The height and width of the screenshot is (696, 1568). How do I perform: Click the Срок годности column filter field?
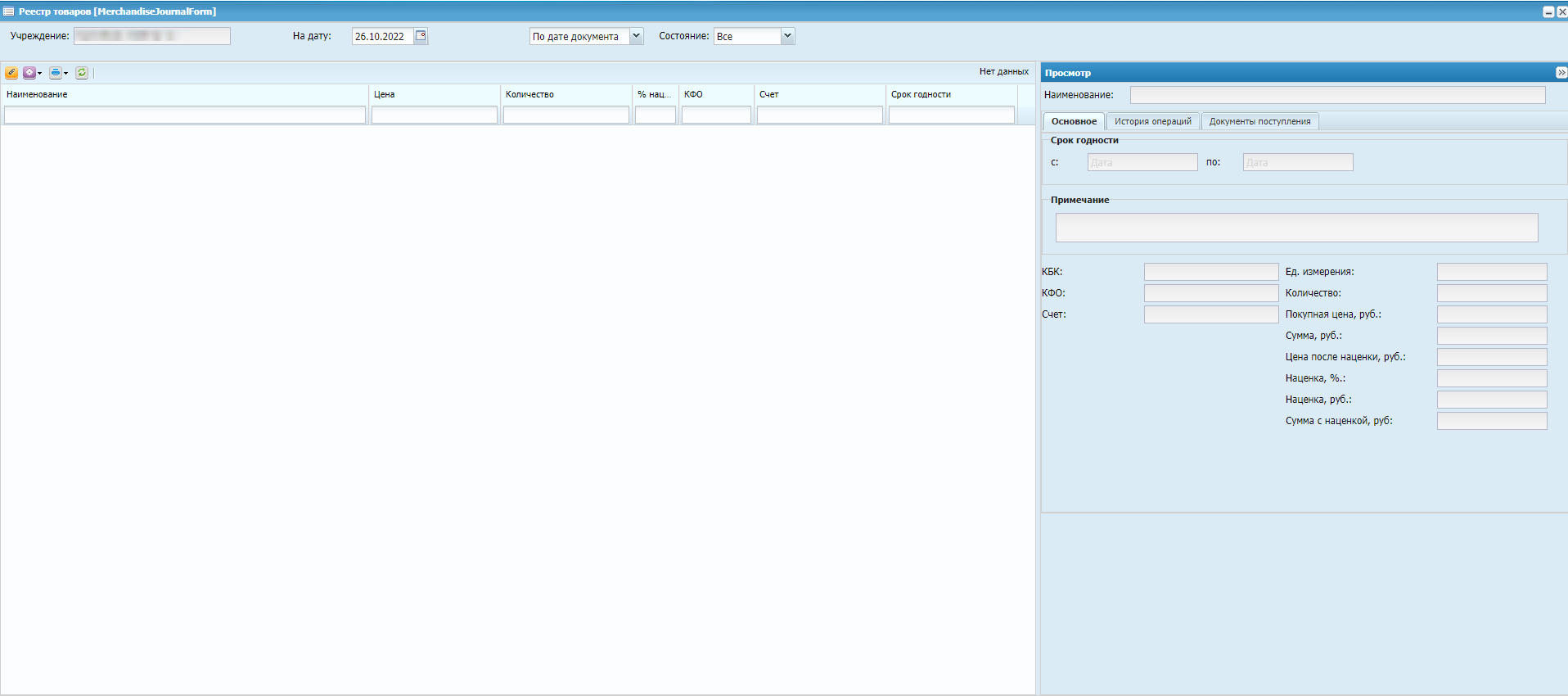952,115
